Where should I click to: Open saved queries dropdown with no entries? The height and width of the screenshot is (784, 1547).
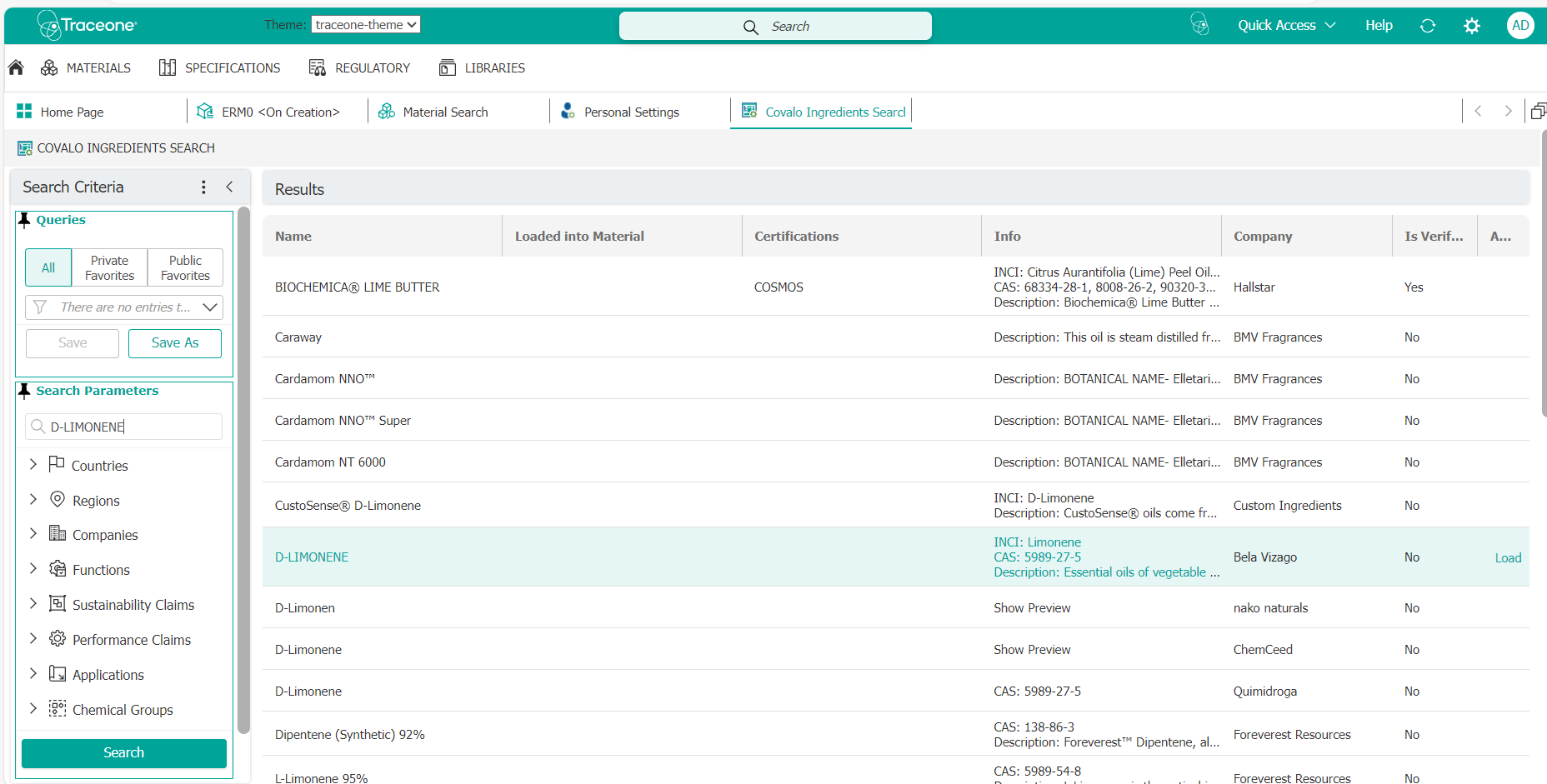pyautogui.click(x=124, y=307)
